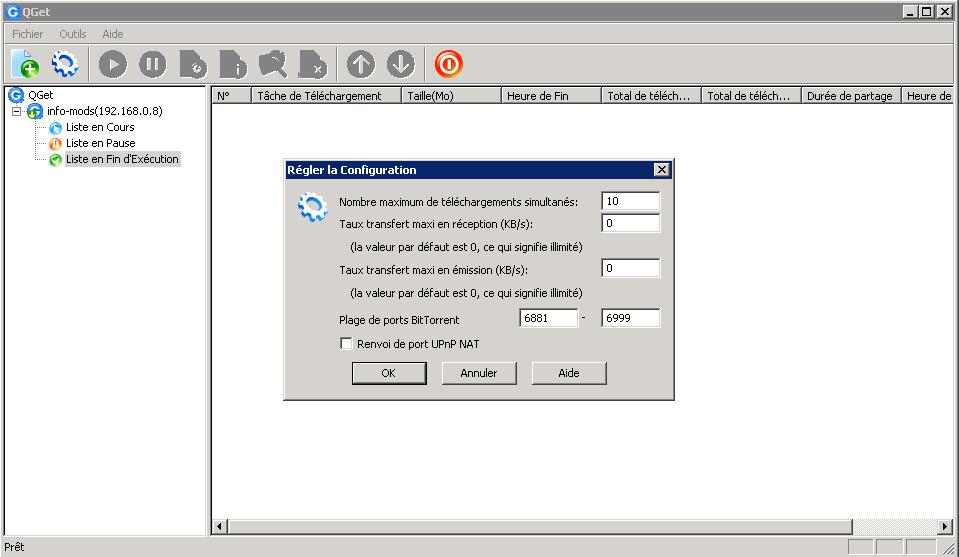Open the configuration gear toolbar icon
Image resolution: width=959 pixels, height=557 pixels.
pyautogui.click(x=65, y=64)
